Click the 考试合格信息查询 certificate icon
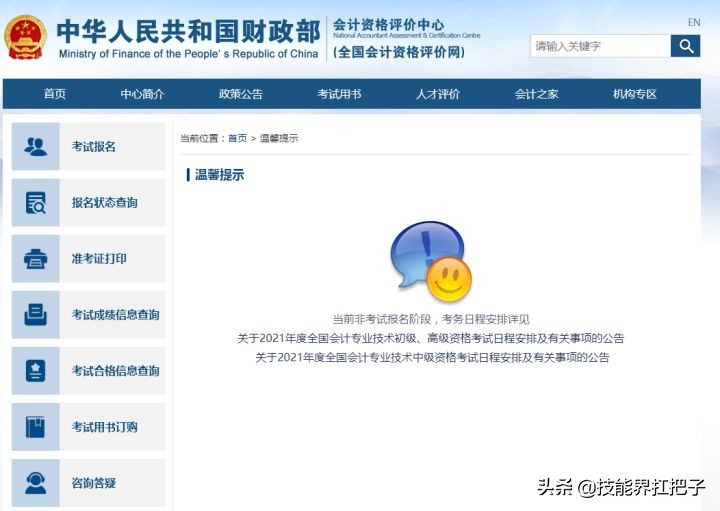 point(35,371)
